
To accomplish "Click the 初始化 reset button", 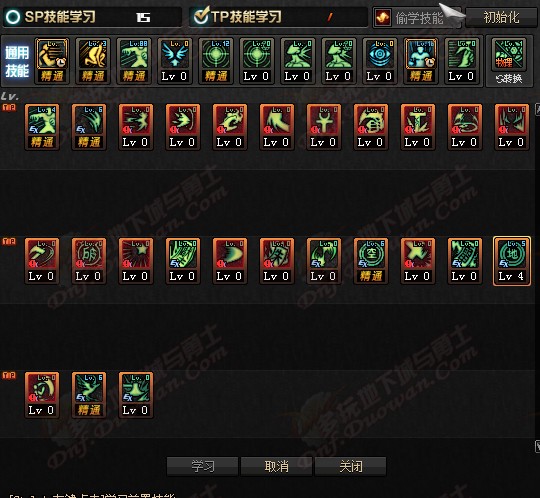I will coord(501,17).
